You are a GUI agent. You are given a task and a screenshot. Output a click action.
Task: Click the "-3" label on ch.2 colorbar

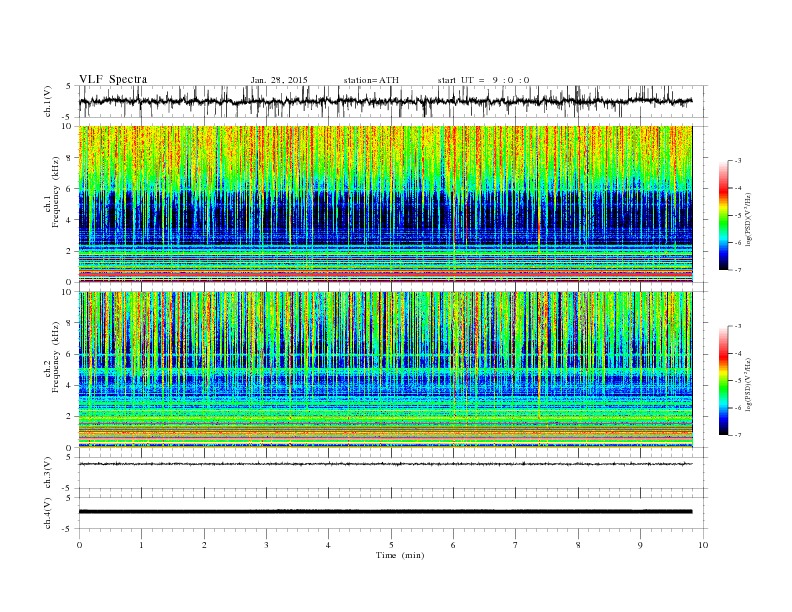coord(737,326)
